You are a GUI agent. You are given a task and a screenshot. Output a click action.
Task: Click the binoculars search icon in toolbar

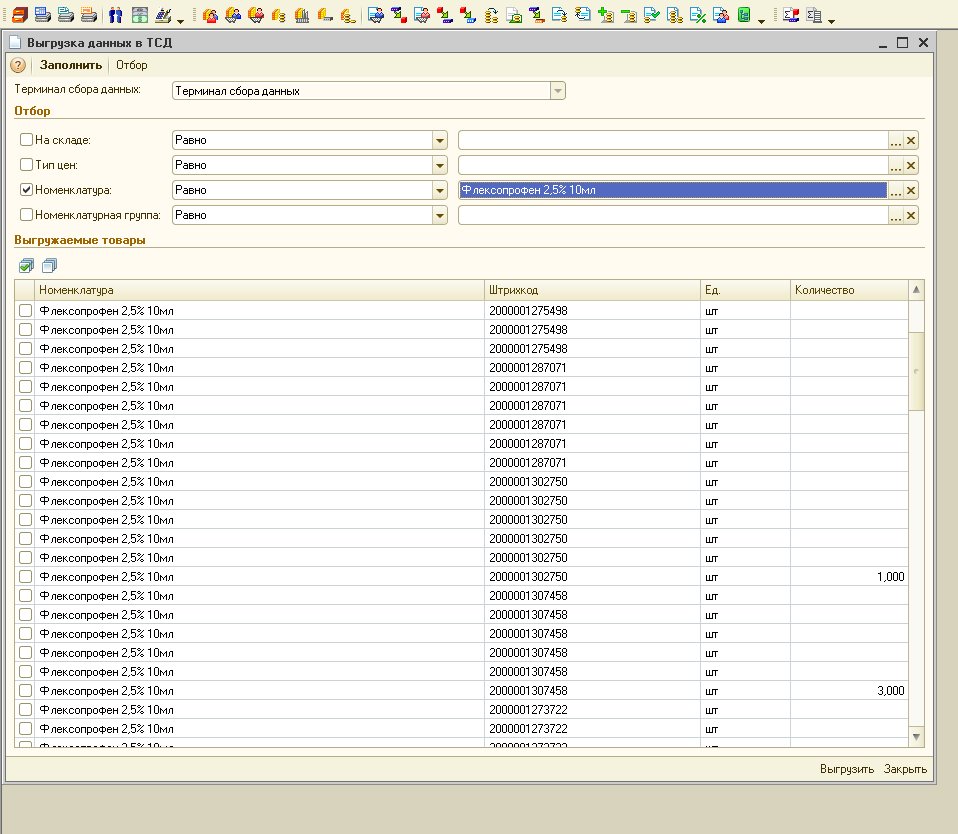click(x=115, y=16)
